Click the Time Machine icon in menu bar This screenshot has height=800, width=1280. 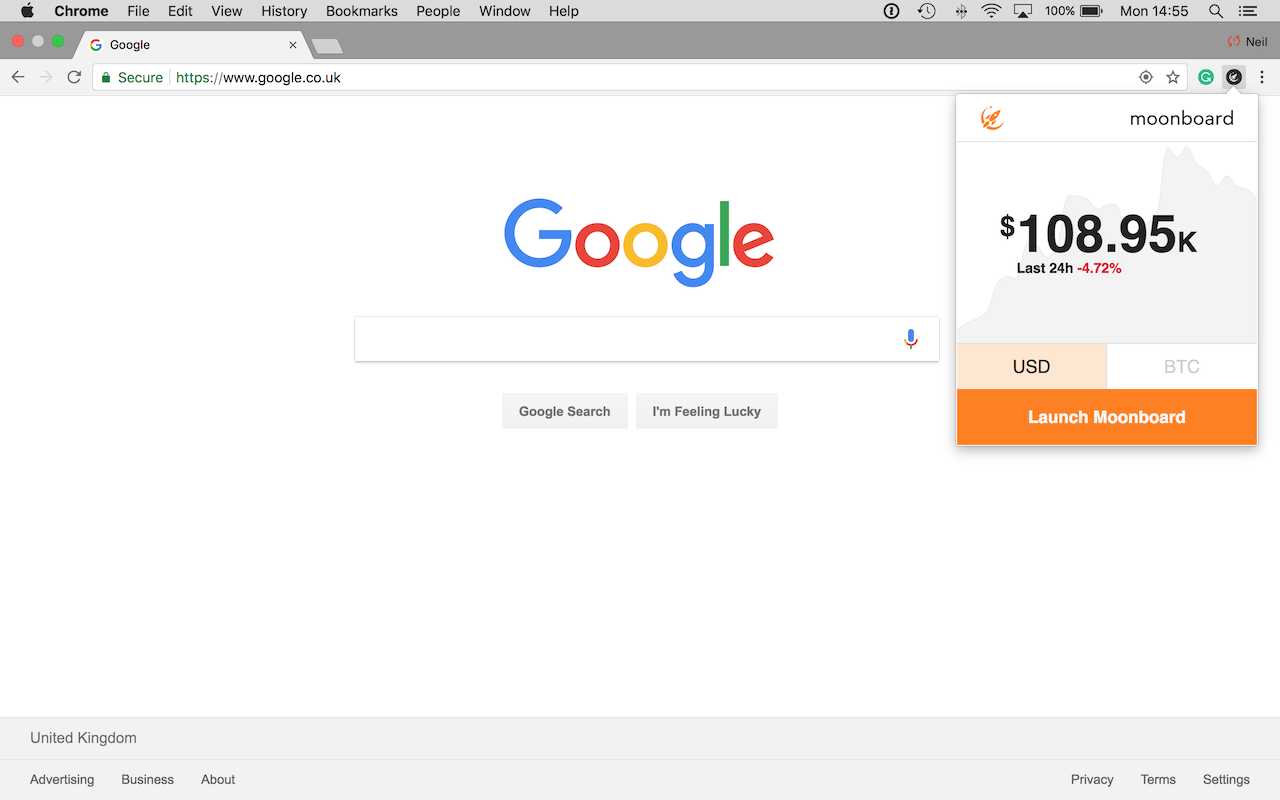pyautogui.click(x=927, y=11)
